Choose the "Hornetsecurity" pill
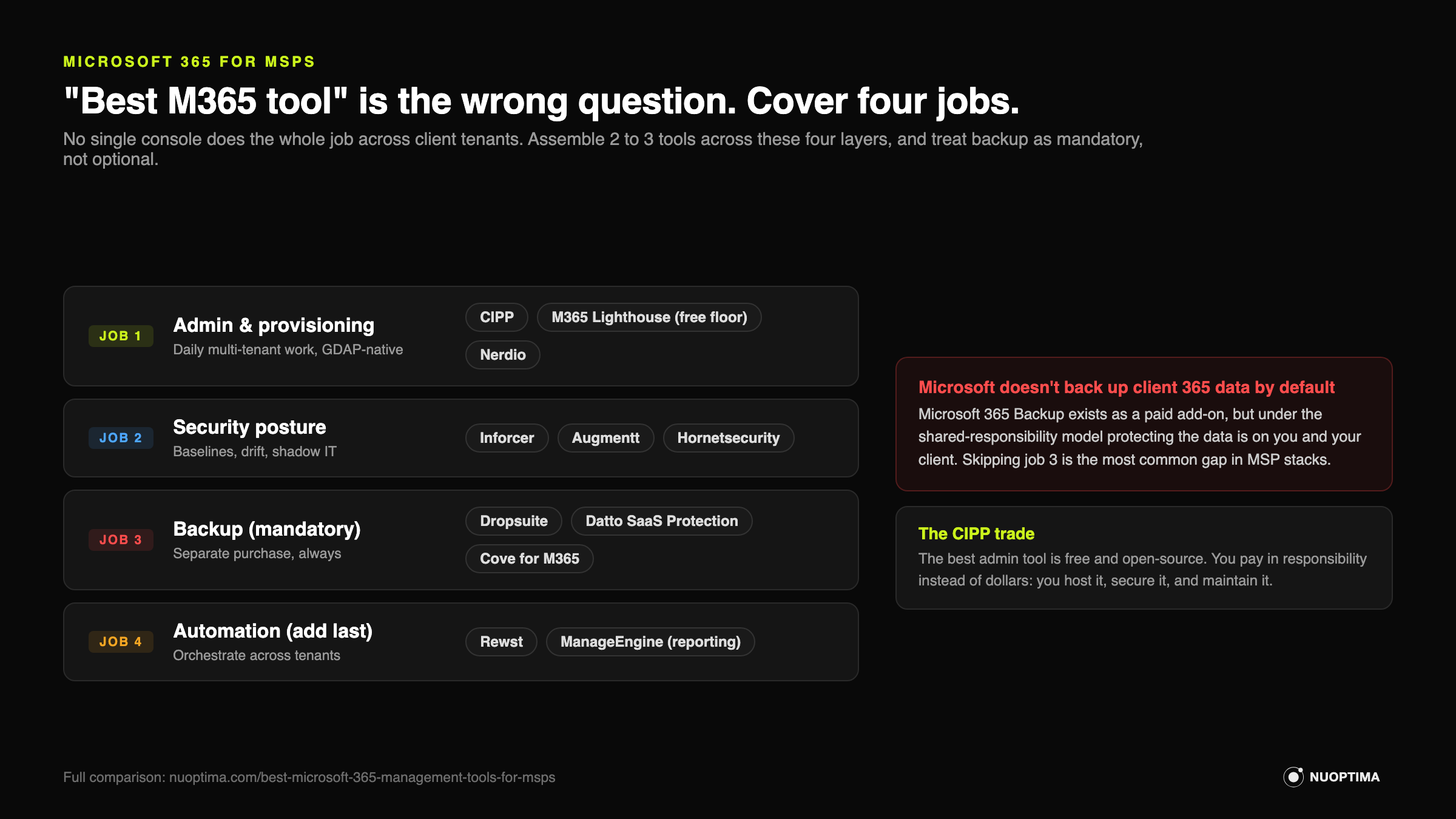 [x=729, y=438]
